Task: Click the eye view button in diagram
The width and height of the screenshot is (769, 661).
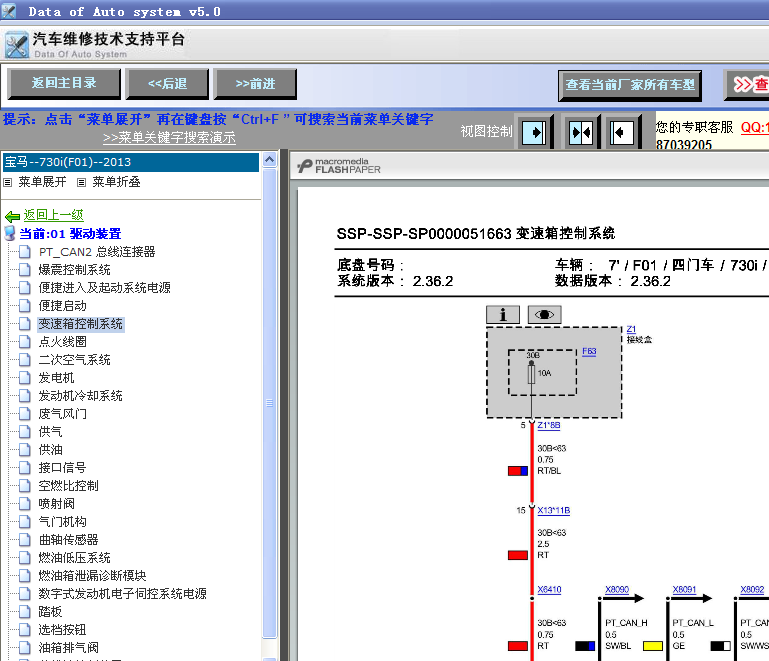Action: (x=544, y=314)
